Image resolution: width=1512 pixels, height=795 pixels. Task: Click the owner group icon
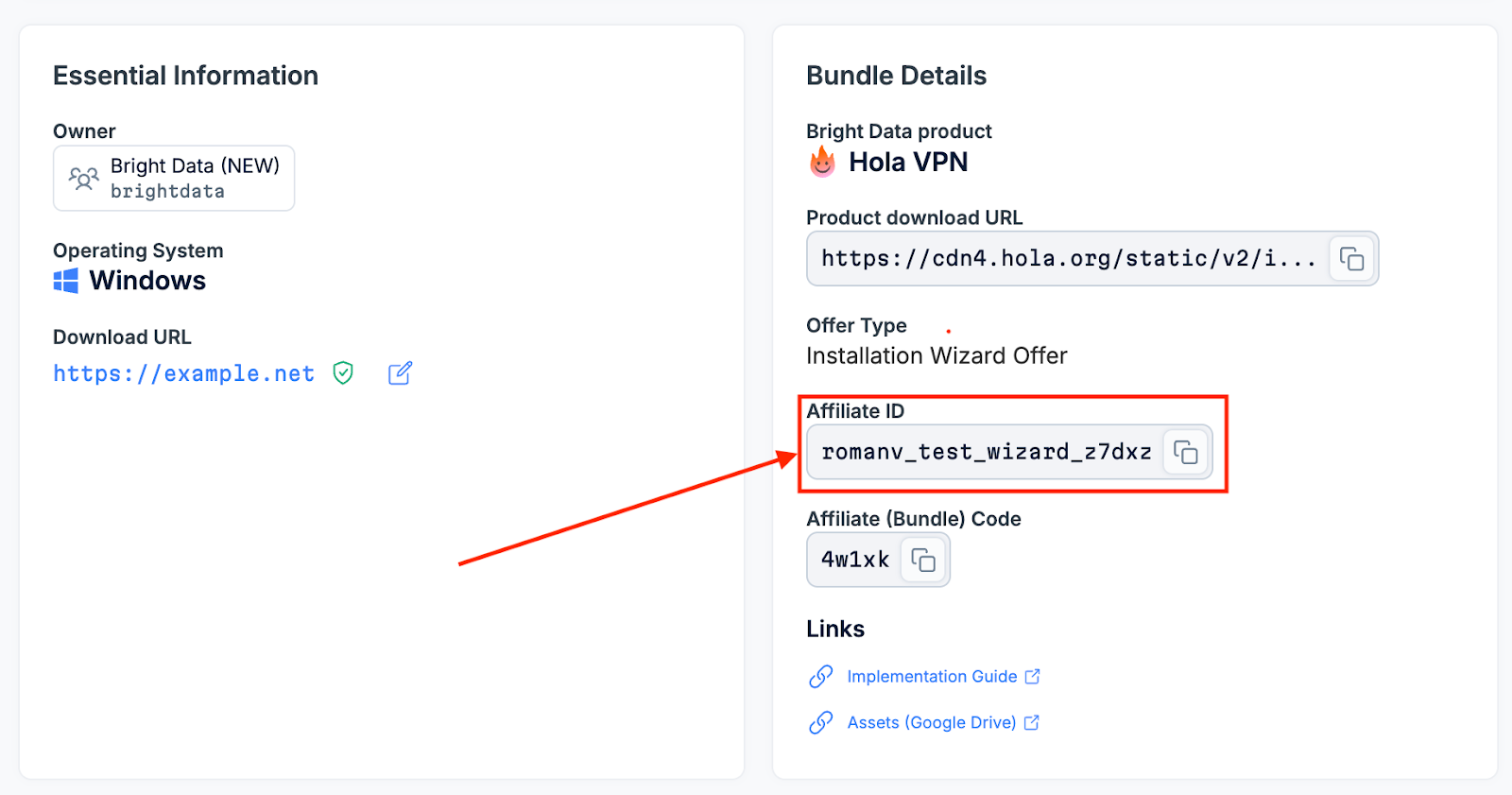(83, 179)
